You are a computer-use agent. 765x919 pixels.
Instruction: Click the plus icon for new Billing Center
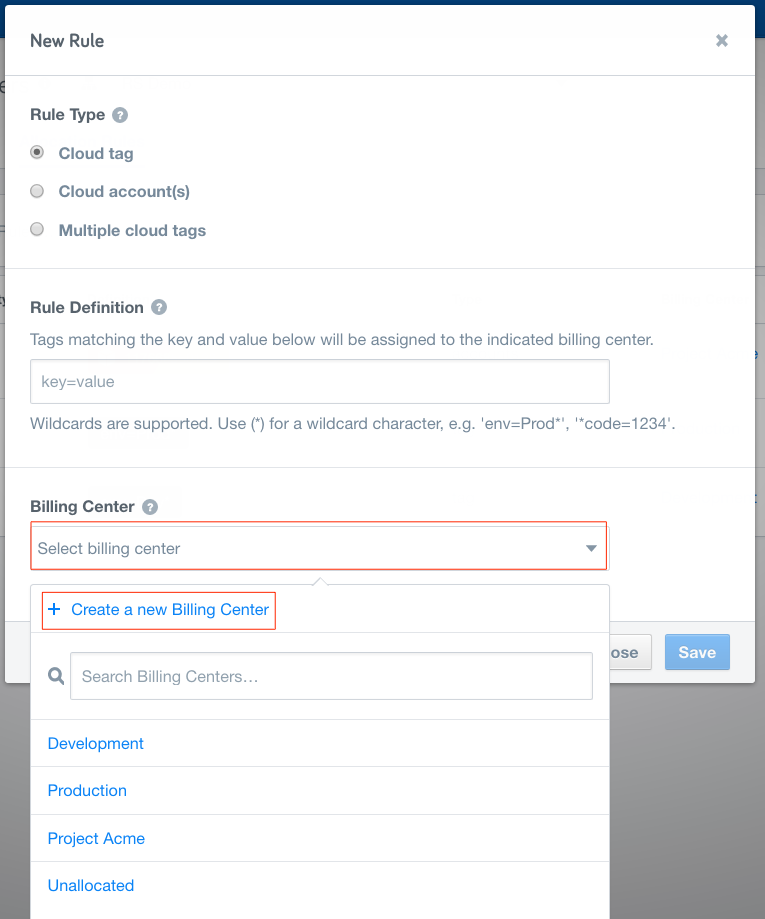(x=54, y=610)
